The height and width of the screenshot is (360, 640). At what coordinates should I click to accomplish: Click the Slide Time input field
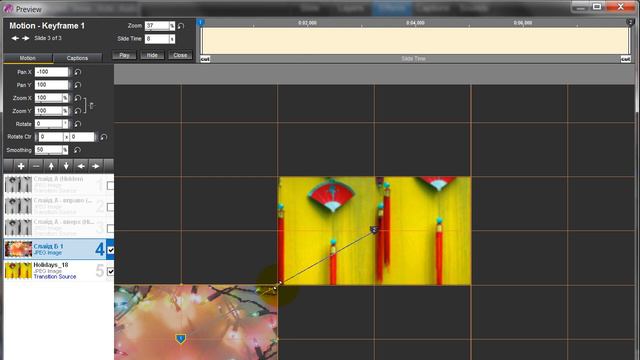[157, 39]
